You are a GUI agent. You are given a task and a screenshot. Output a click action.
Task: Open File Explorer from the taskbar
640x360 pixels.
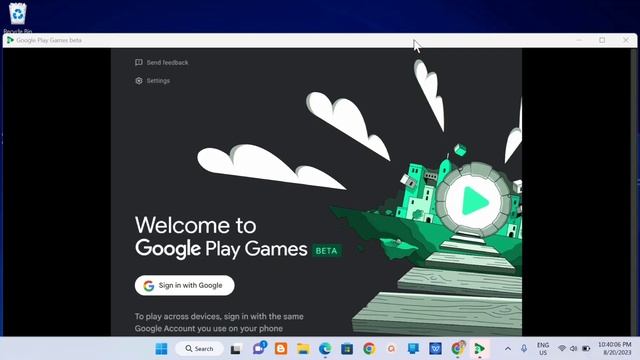coord(303,349)
